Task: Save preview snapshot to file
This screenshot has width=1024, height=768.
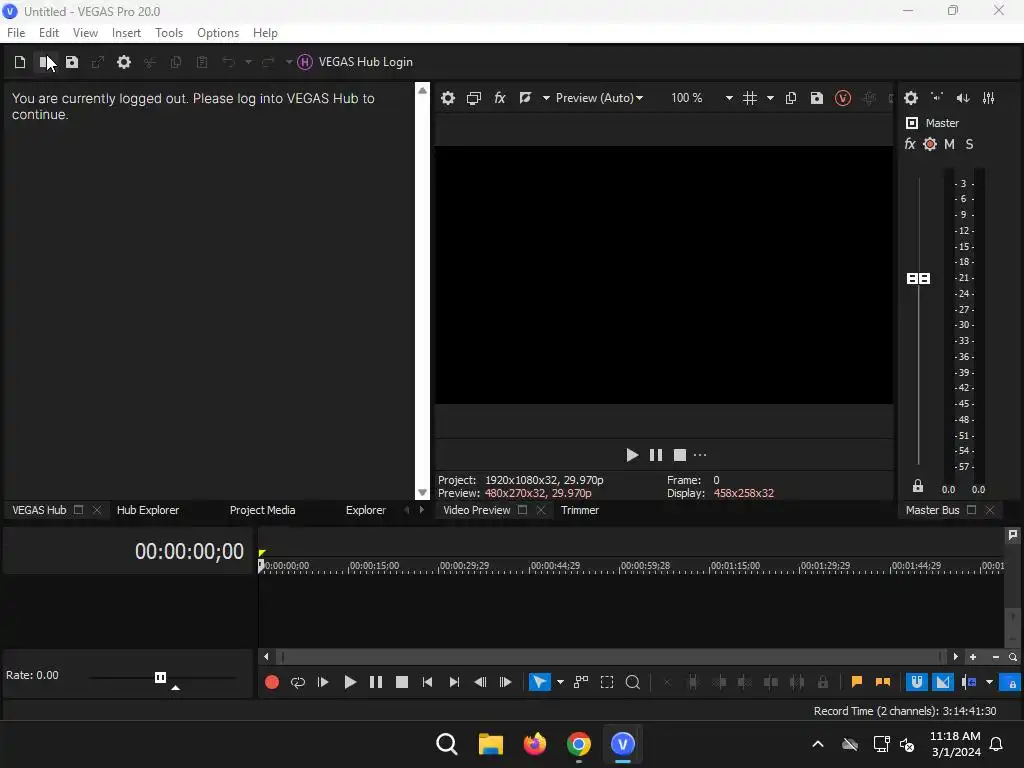Action: tap(817, 98)
